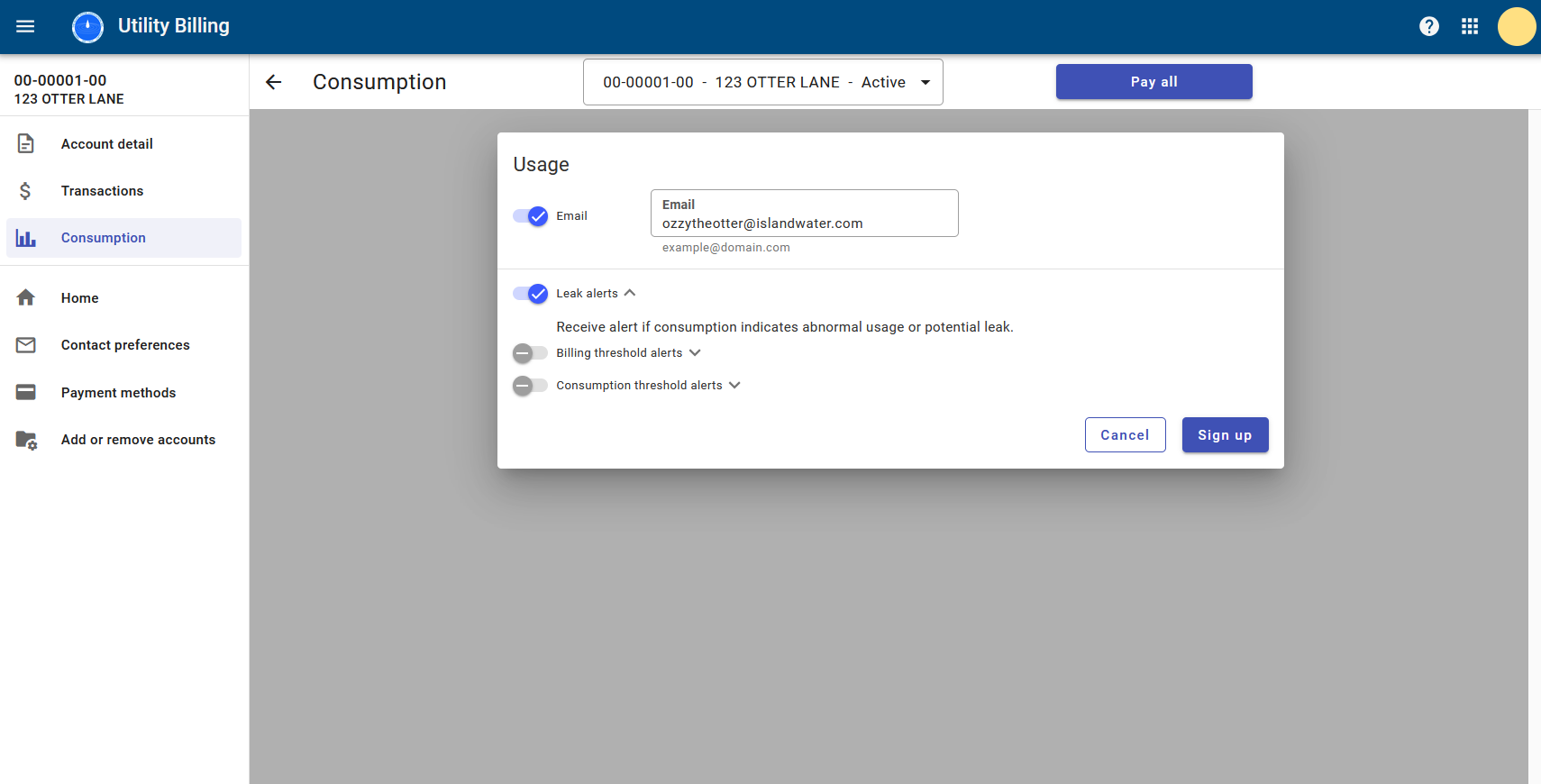Open Account detail page
Screen dimensions: 1541x784
click(123, 143)
